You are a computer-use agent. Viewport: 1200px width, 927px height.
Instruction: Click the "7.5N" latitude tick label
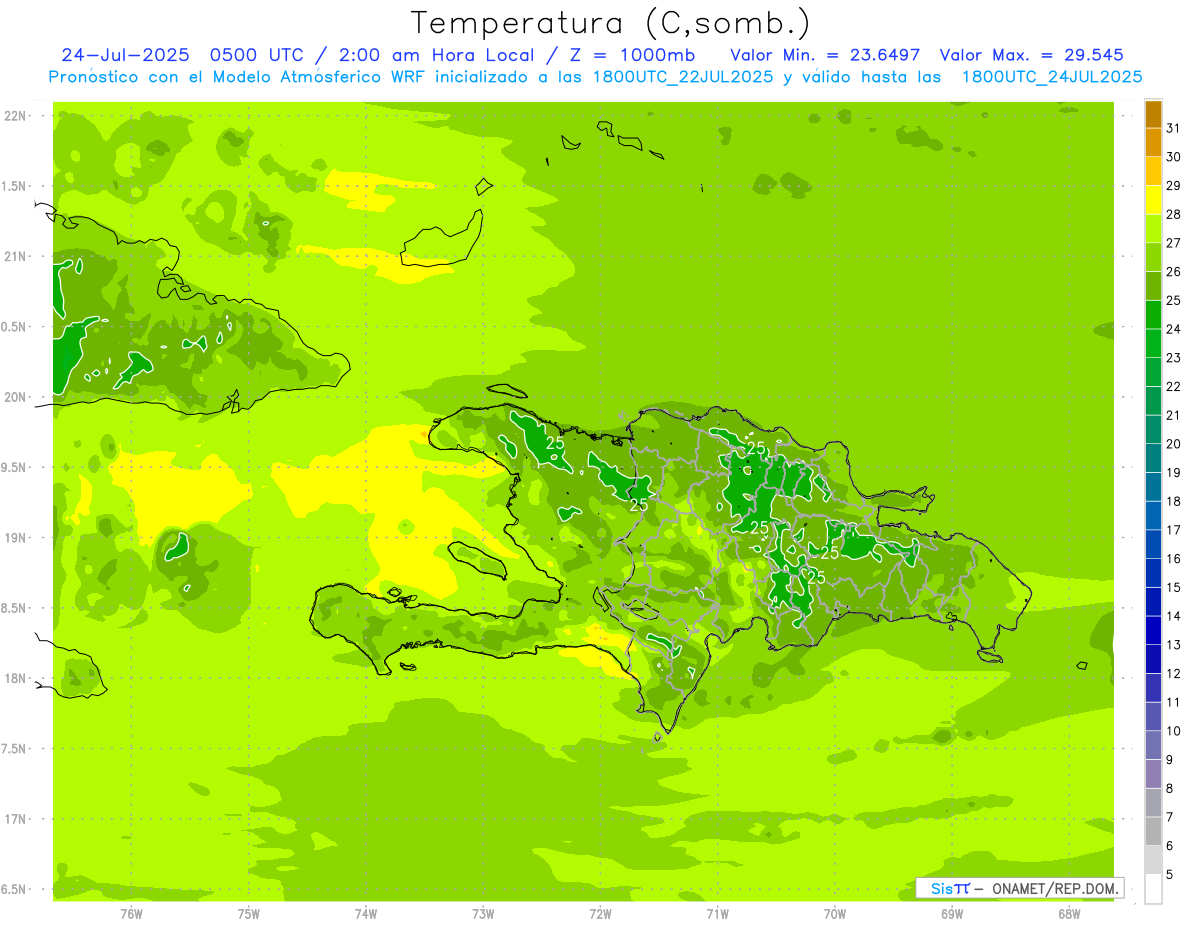[x=14, y=748]
